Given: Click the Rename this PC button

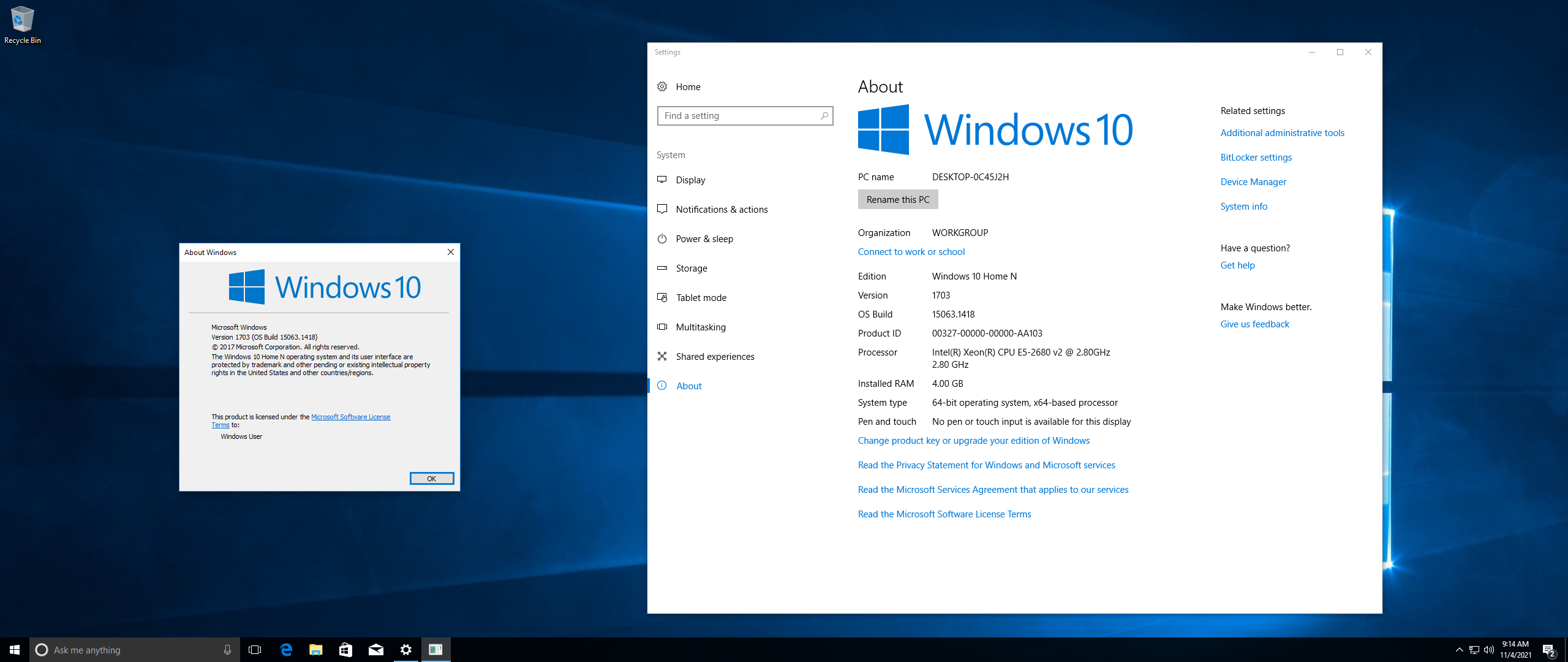Looking at the screenshot, I should pyautogui.click(x=897, y=200).
